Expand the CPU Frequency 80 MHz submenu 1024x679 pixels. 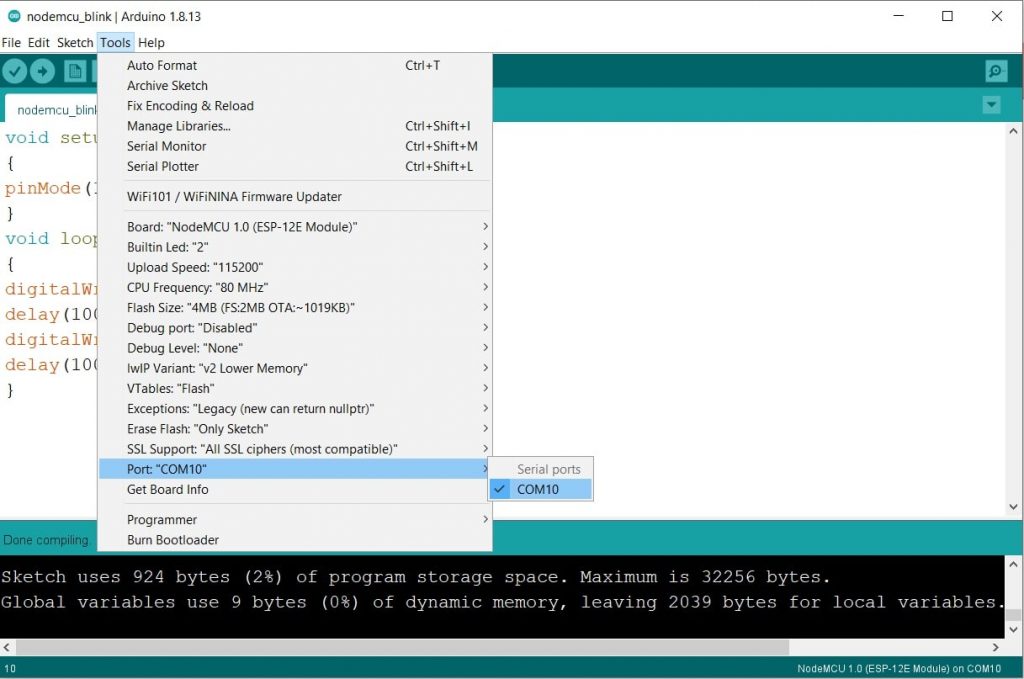pyautogui.click(x=295, y=287)
